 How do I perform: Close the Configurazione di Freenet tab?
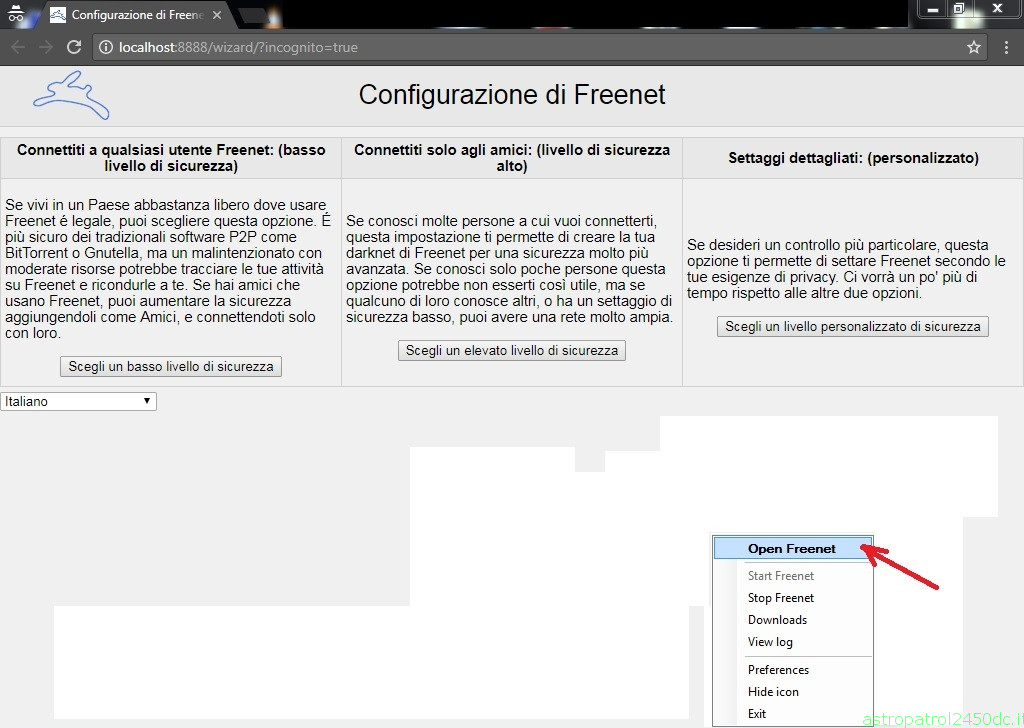(x=217, y=14)
